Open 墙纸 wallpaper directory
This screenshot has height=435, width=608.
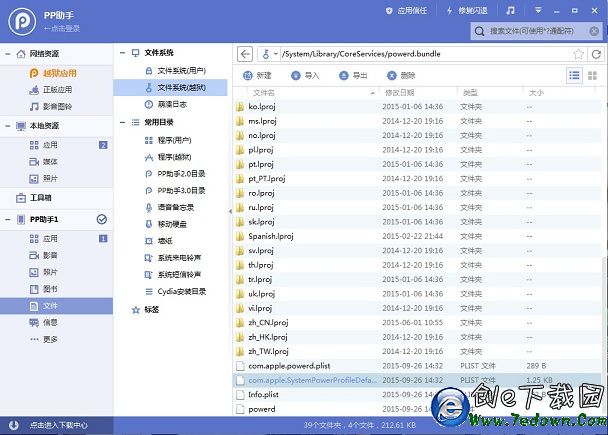coord(171,241)
